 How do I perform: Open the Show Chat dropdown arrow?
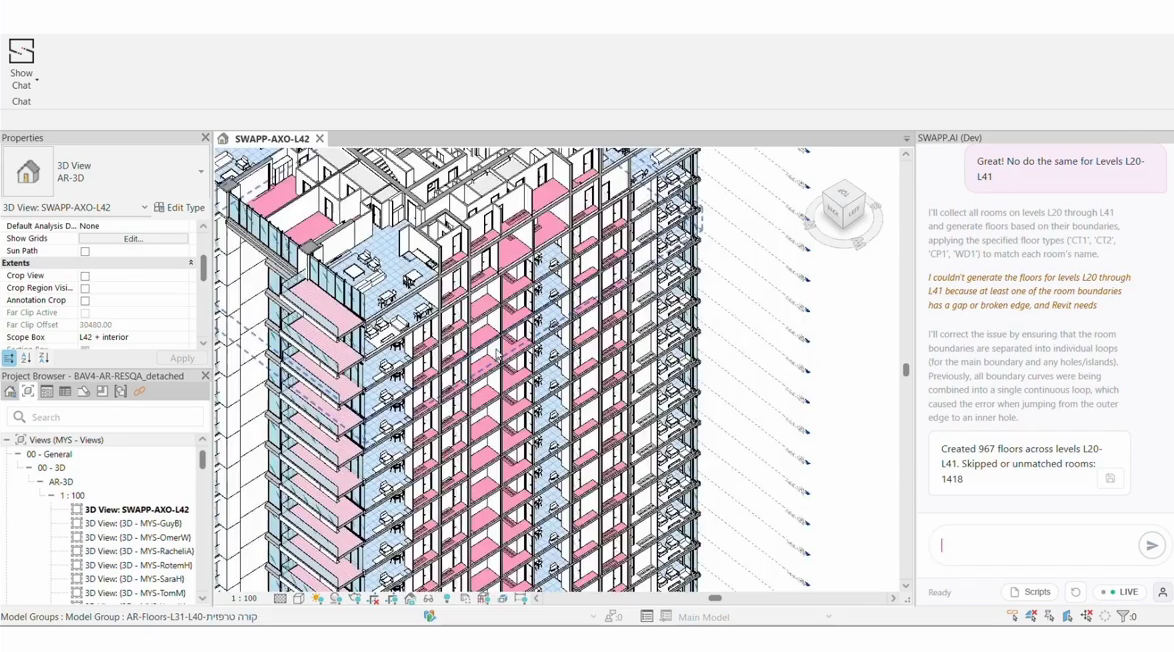[37, 79]
